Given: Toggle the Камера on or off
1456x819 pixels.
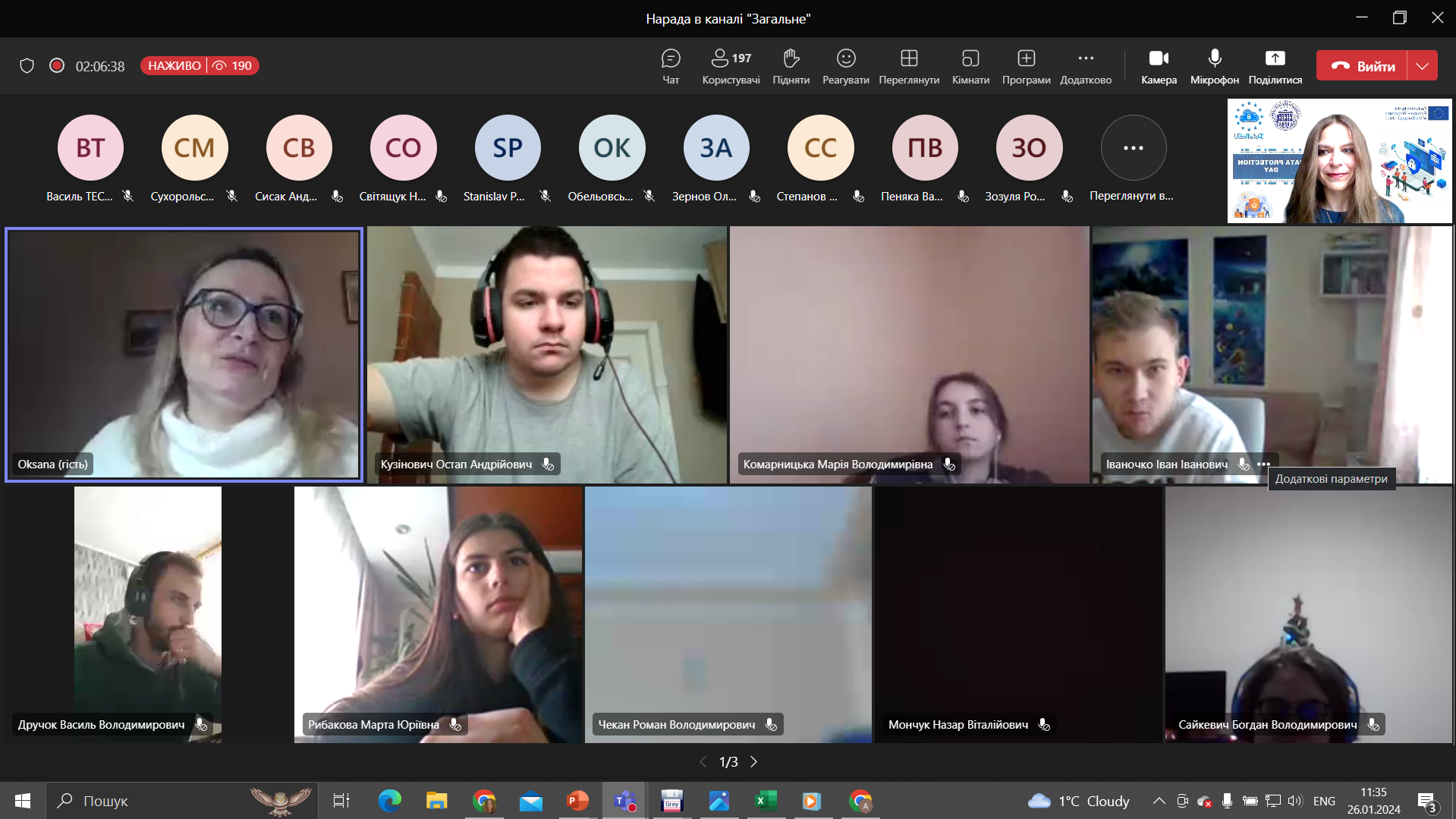Looking at the screenshot, I should pos(1159,66).
